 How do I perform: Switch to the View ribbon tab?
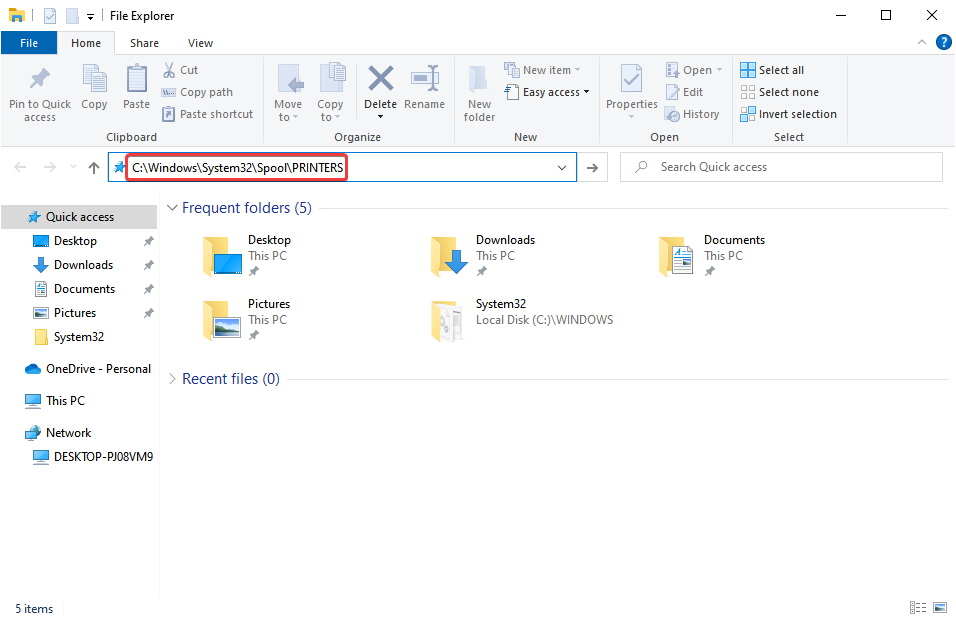coord(201,43)
